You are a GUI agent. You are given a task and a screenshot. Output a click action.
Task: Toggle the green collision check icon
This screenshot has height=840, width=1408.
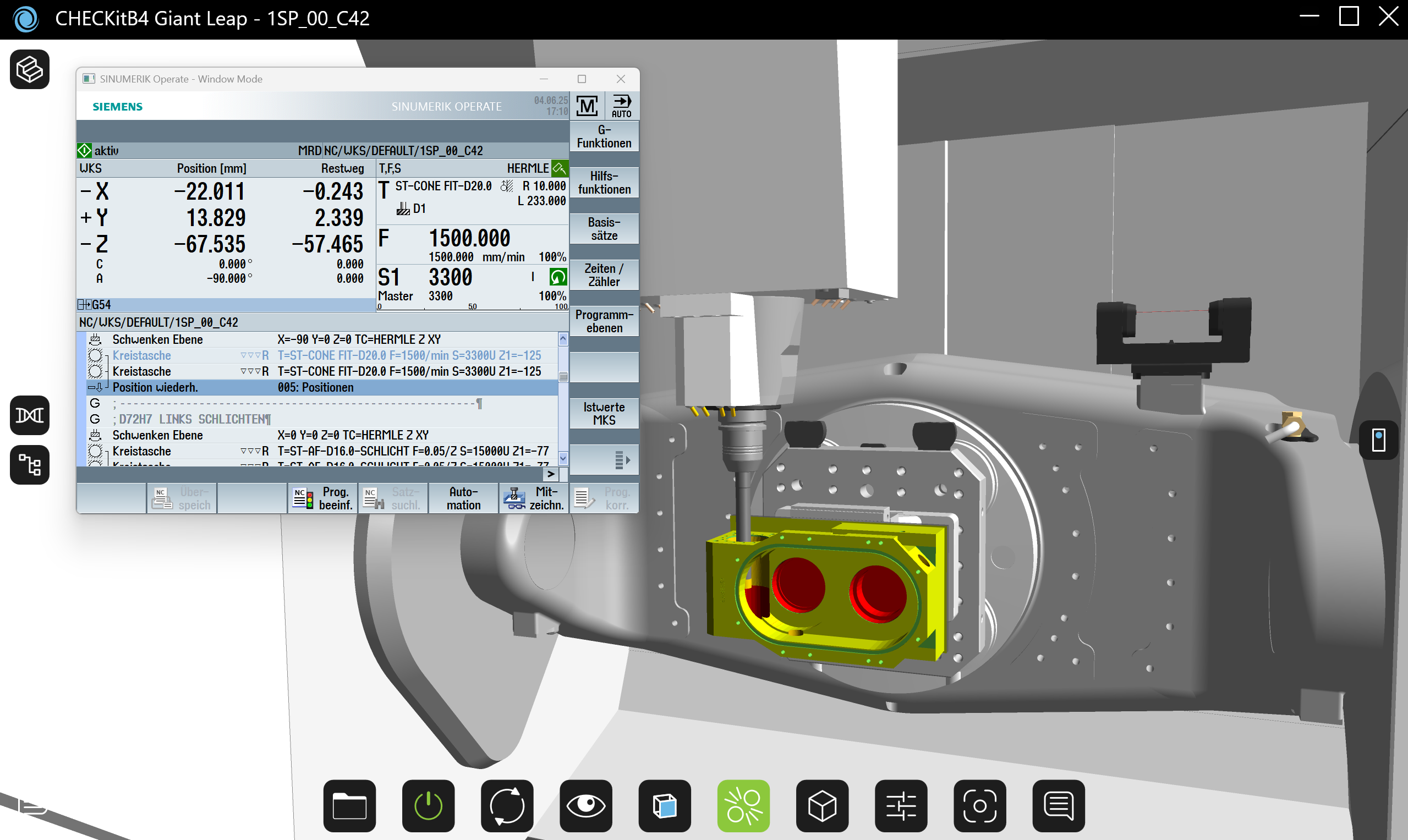[x=743, y=805]
